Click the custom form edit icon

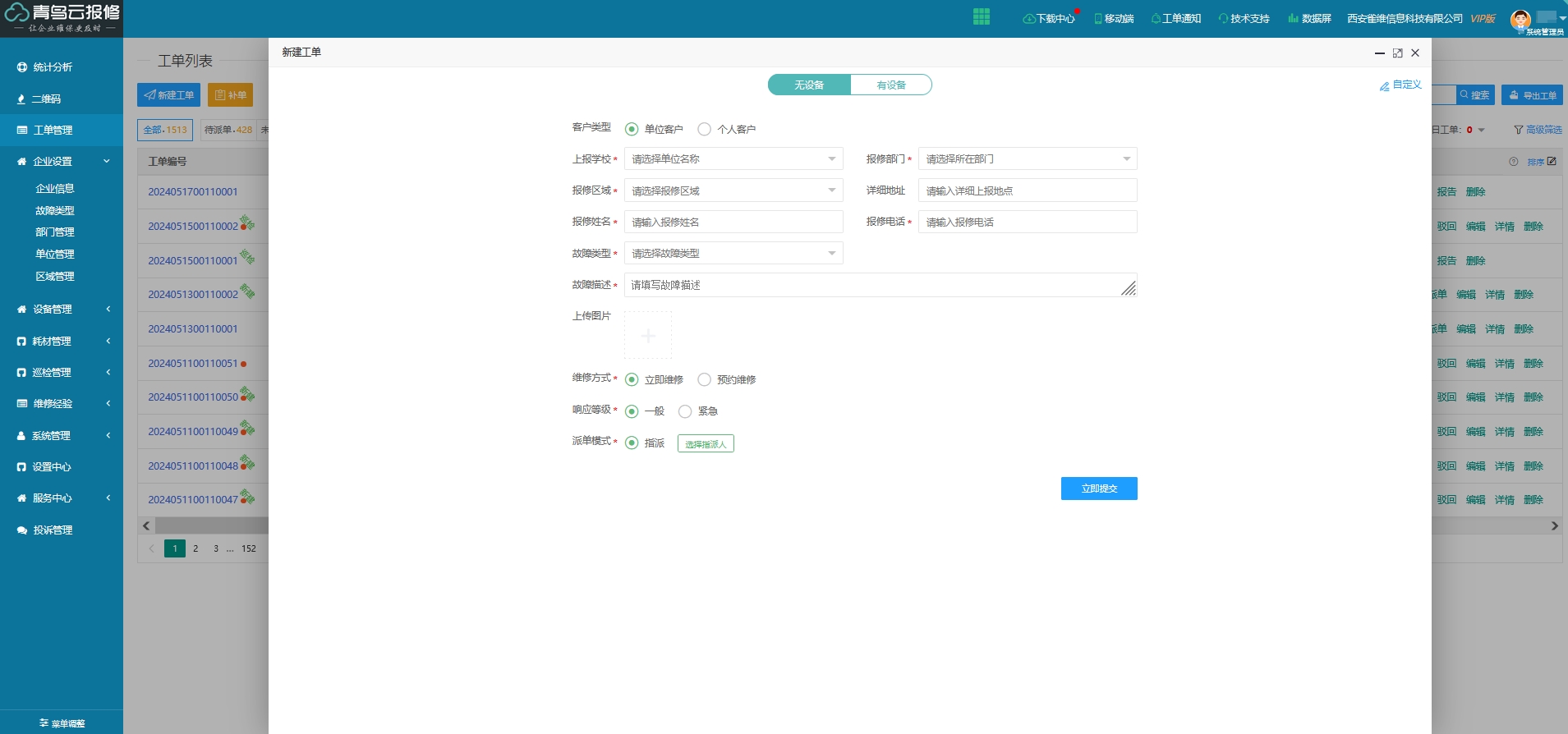[x=1384, y=85]
